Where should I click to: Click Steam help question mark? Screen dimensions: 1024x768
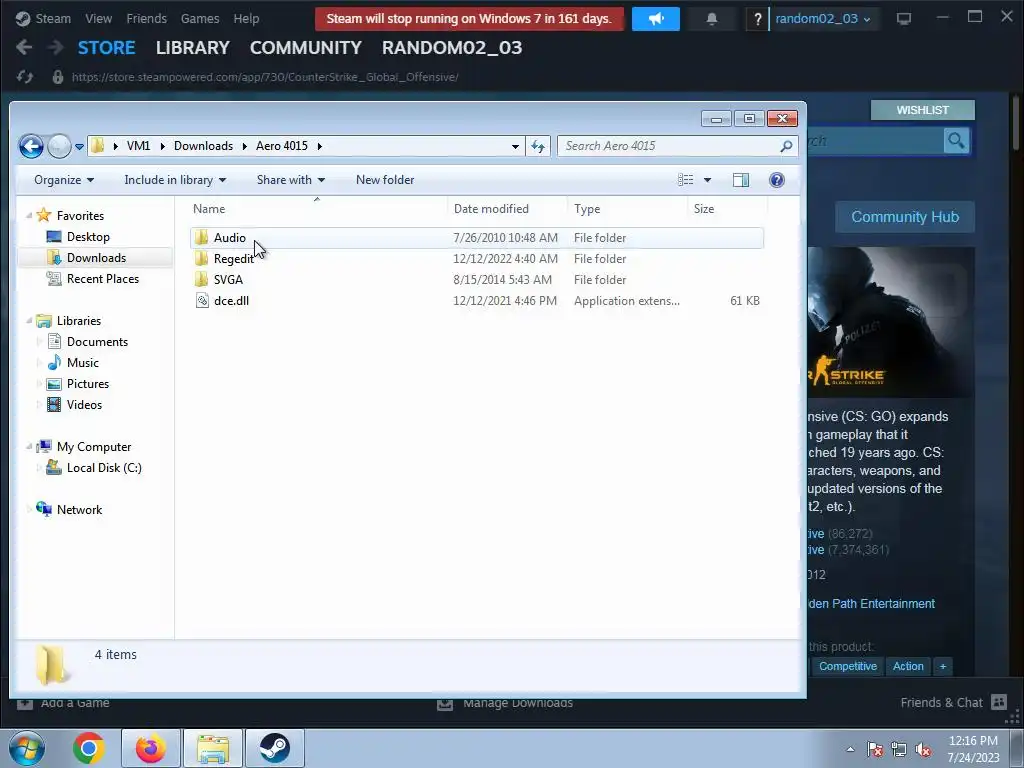(x=757, y=19)
